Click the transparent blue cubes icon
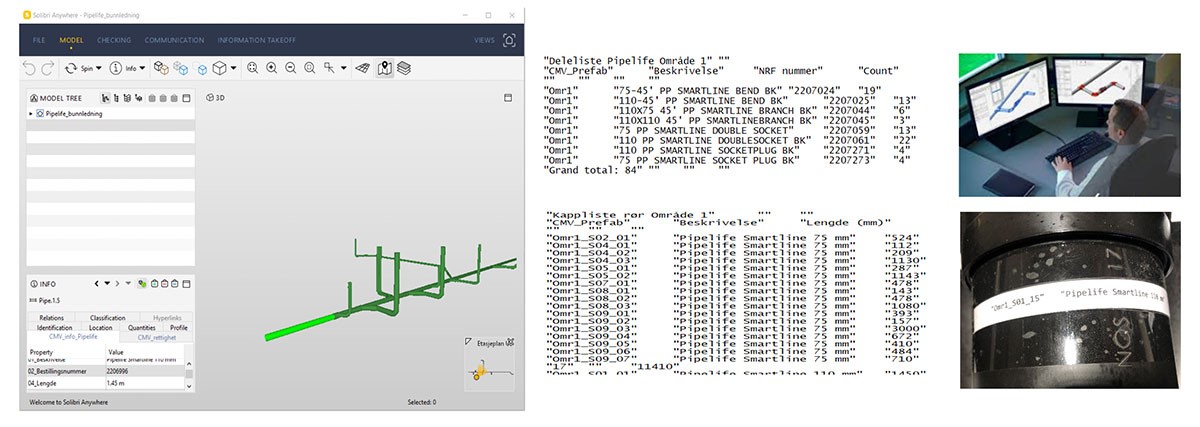The width and height of the screenshot is (1200, 427). (180, 68)
